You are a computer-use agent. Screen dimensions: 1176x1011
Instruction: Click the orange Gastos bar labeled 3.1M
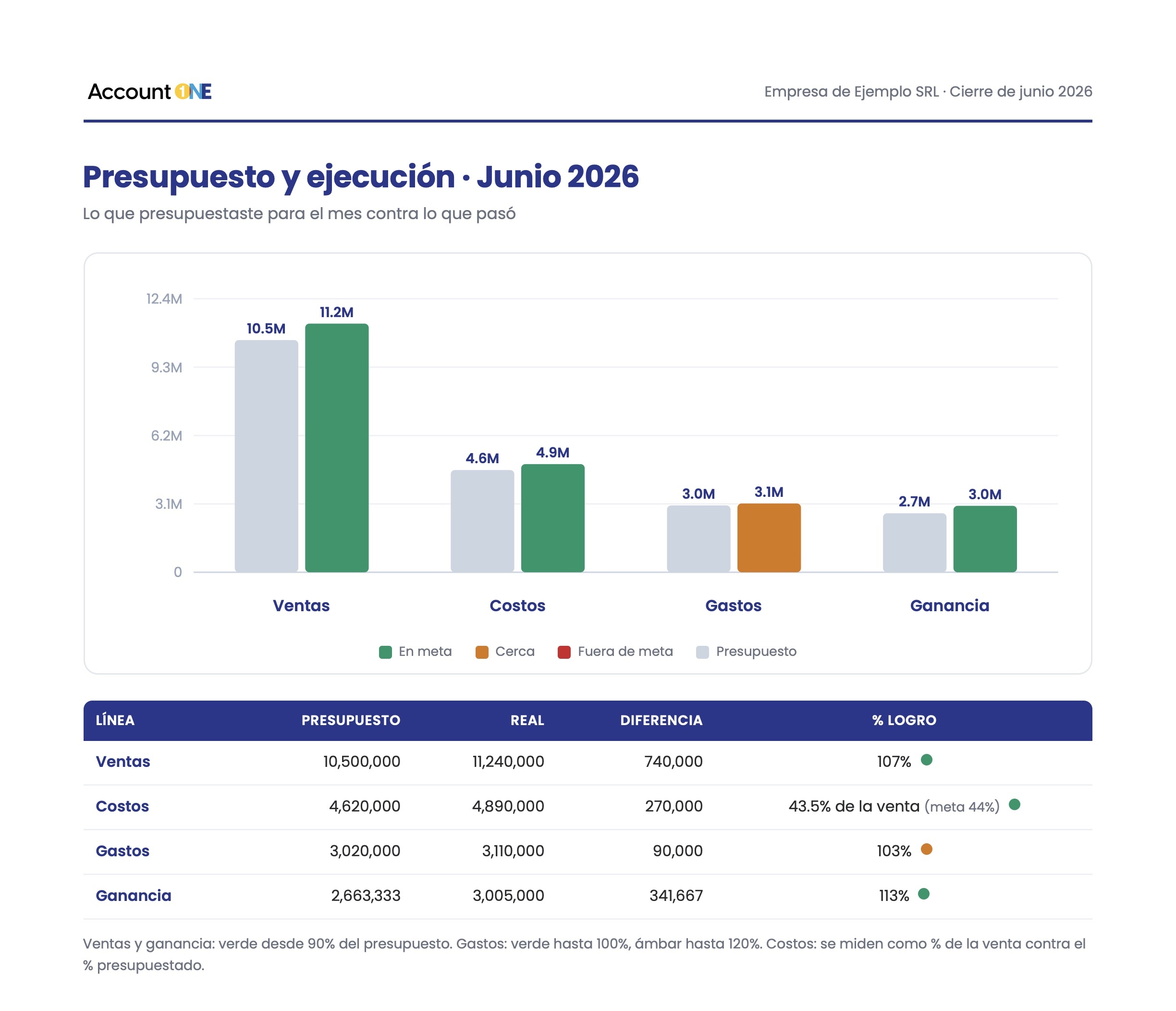(x=769, y=538)
